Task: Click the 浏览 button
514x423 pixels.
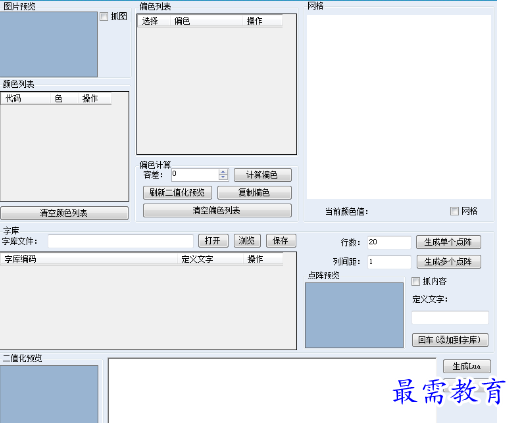Action: 247,241
